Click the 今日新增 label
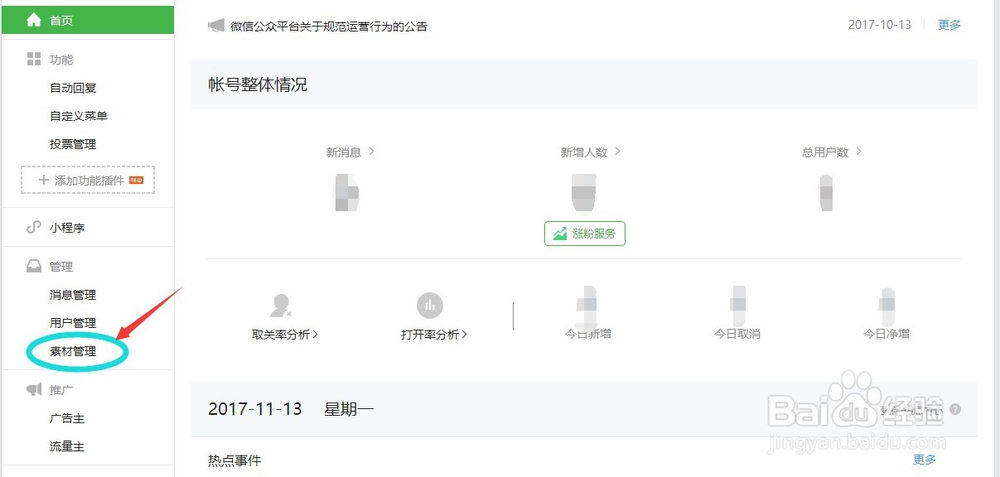This screenshot has height=477, width=1000. click(588, 334)
